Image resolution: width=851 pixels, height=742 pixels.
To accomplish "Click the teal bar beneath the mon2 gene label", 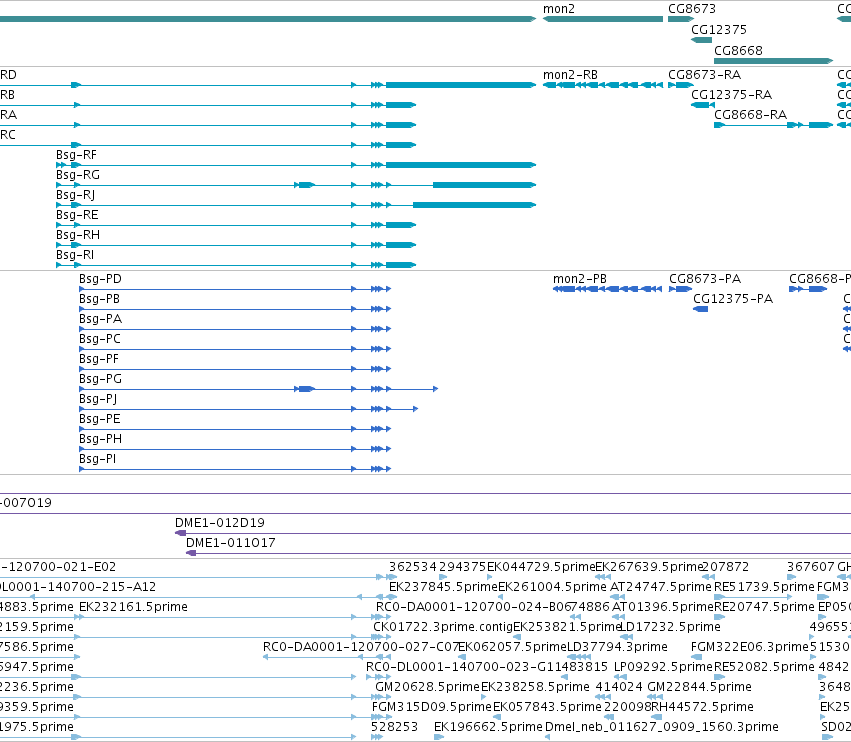I will (602, 19).
